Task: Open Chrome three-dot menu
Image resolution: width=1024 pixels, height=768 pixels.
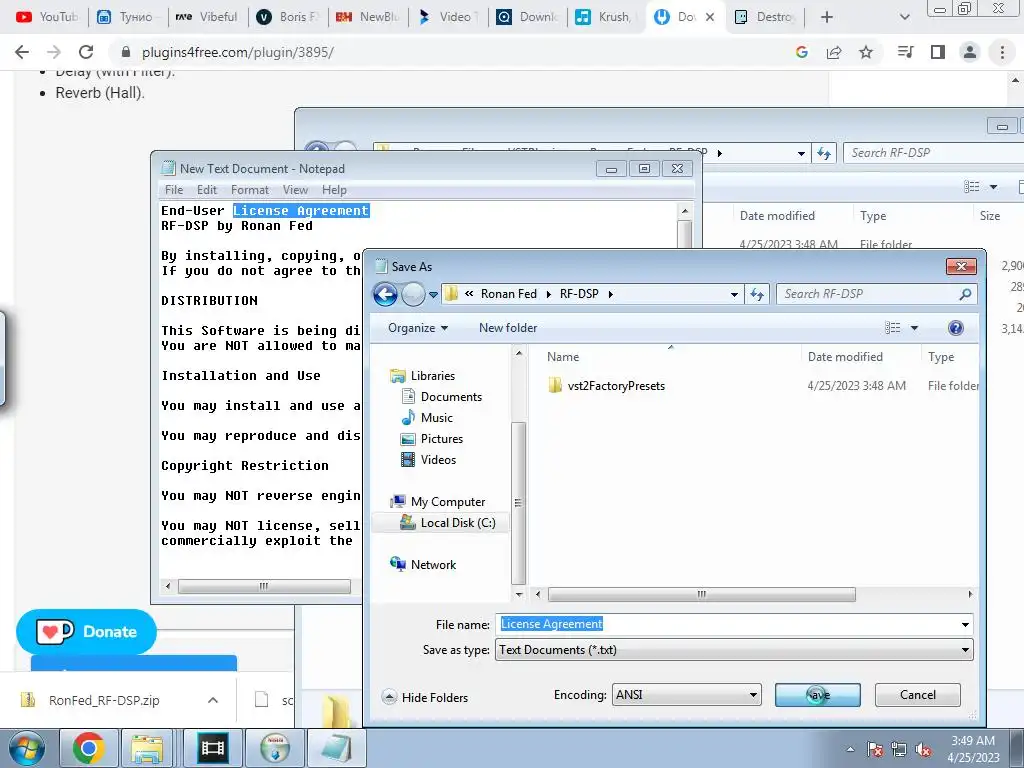Action: 1002,52
